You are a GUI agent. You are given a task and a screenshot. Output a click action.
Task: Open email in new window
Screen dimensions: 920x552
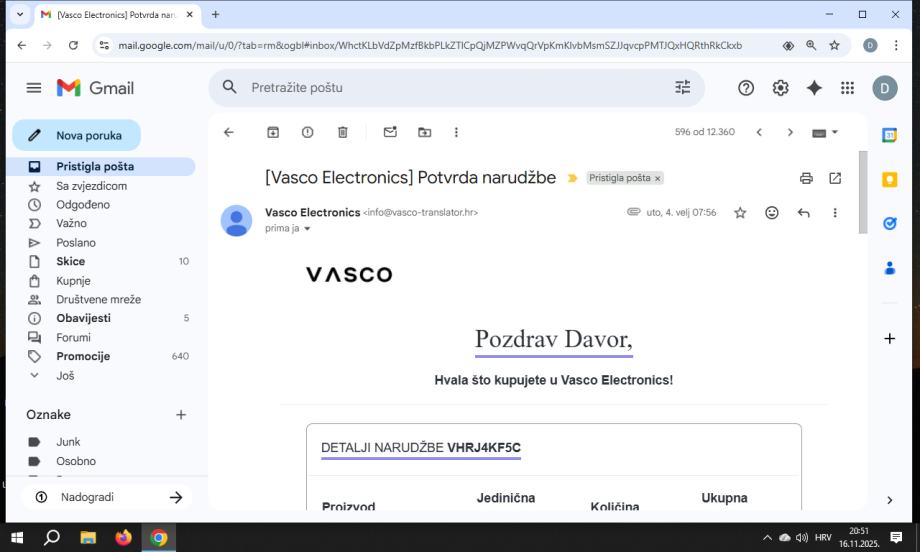pyautogui.click(x=835, y=178)
